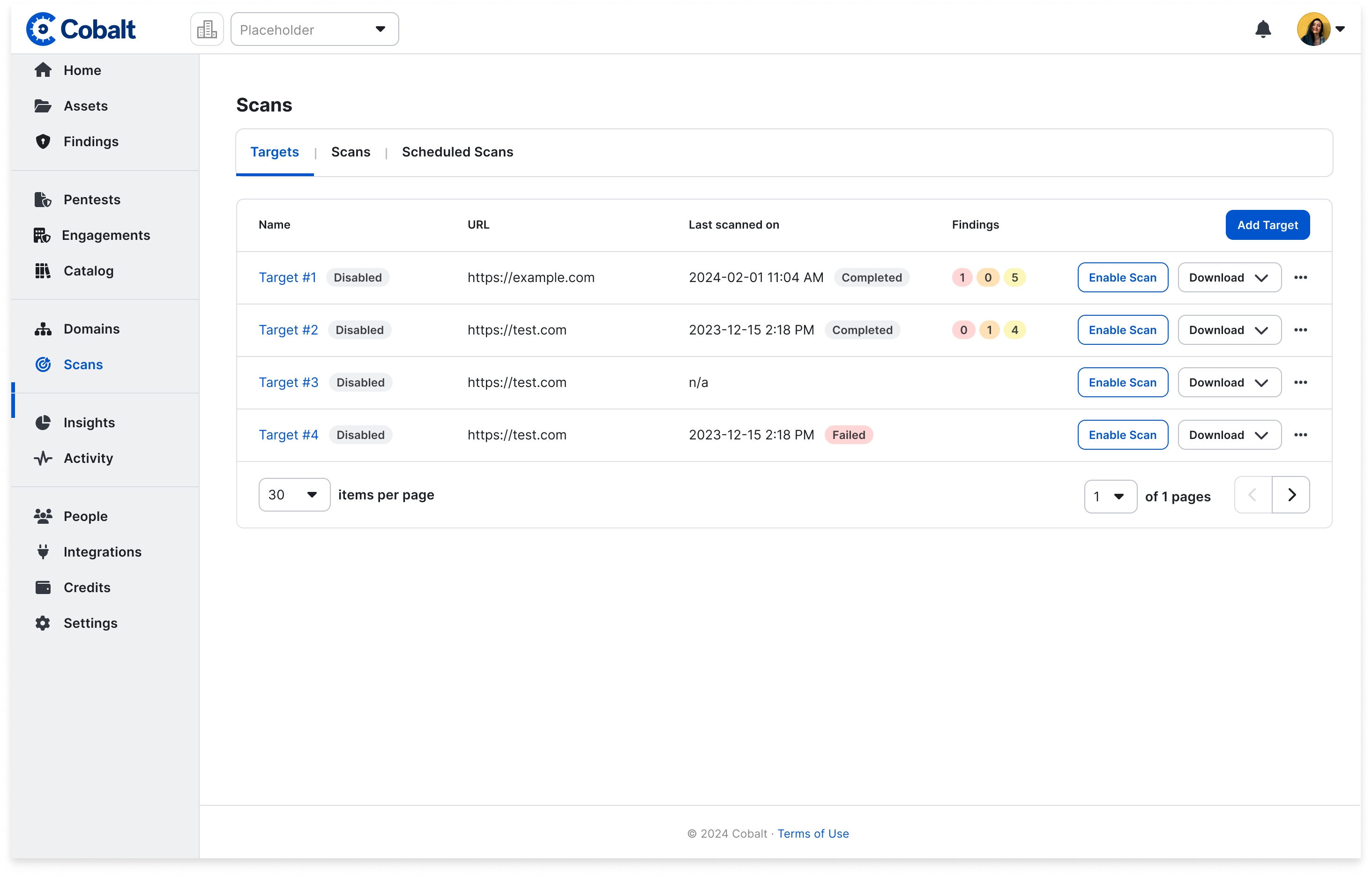Click the Activity pulse icon
The width and height of the screenshot is (1372, 877).
(43, 458)
